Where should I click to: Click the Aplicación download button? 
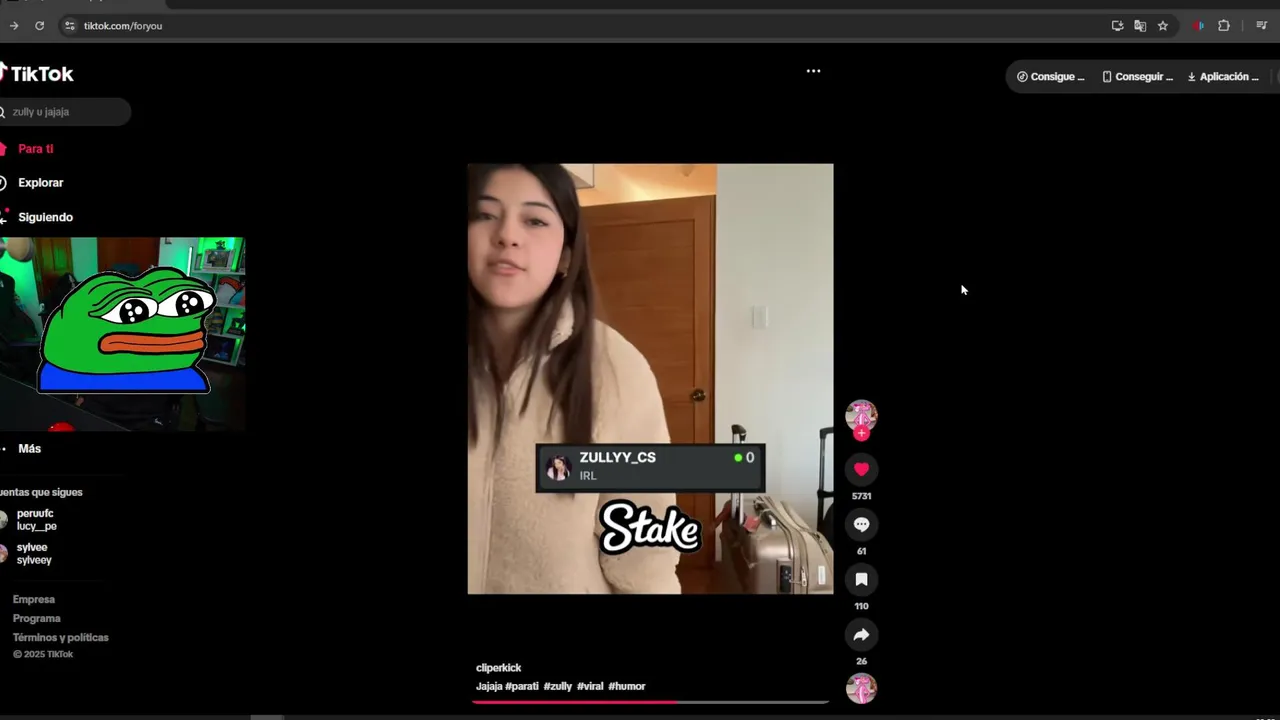click(x=1223, y=77)
